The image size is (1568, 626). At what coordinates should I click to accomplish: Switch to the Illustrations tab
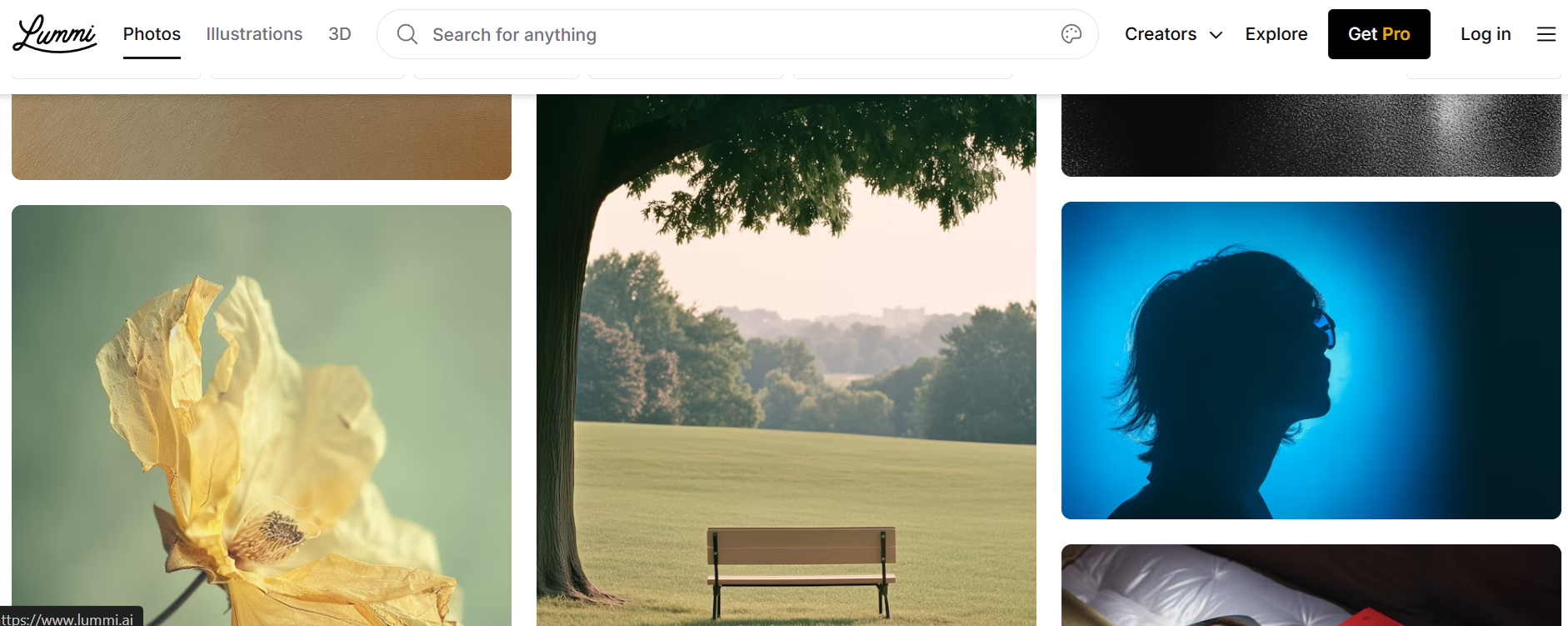pos(254,34)
